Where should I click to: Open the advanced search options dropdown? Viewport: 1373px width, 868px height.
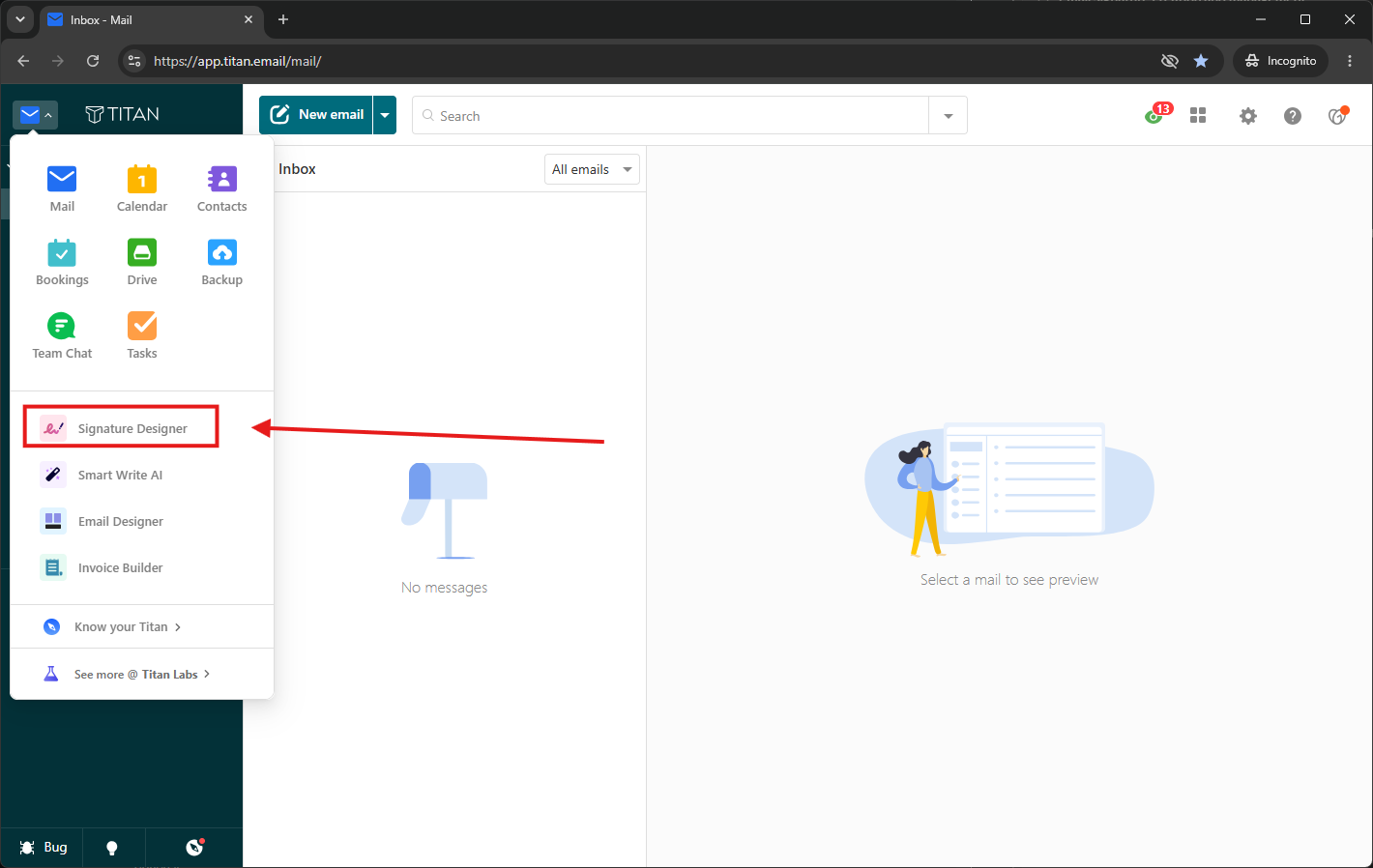pos(949,116)
